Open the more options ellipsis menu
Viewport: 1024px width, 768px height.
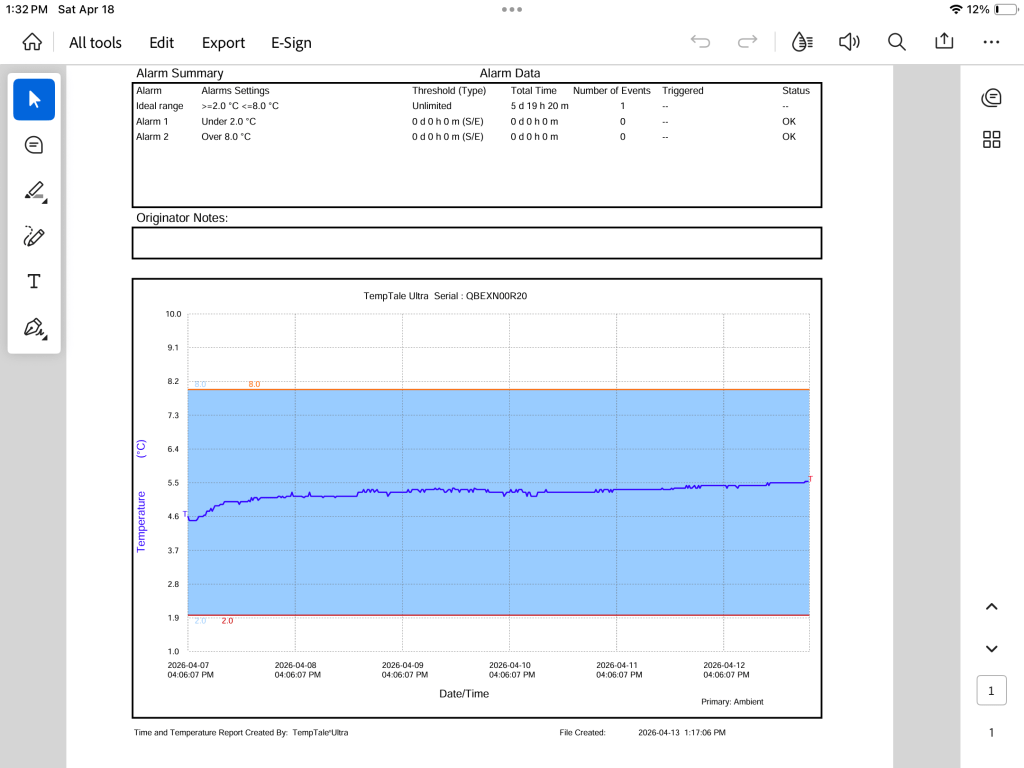991,42
